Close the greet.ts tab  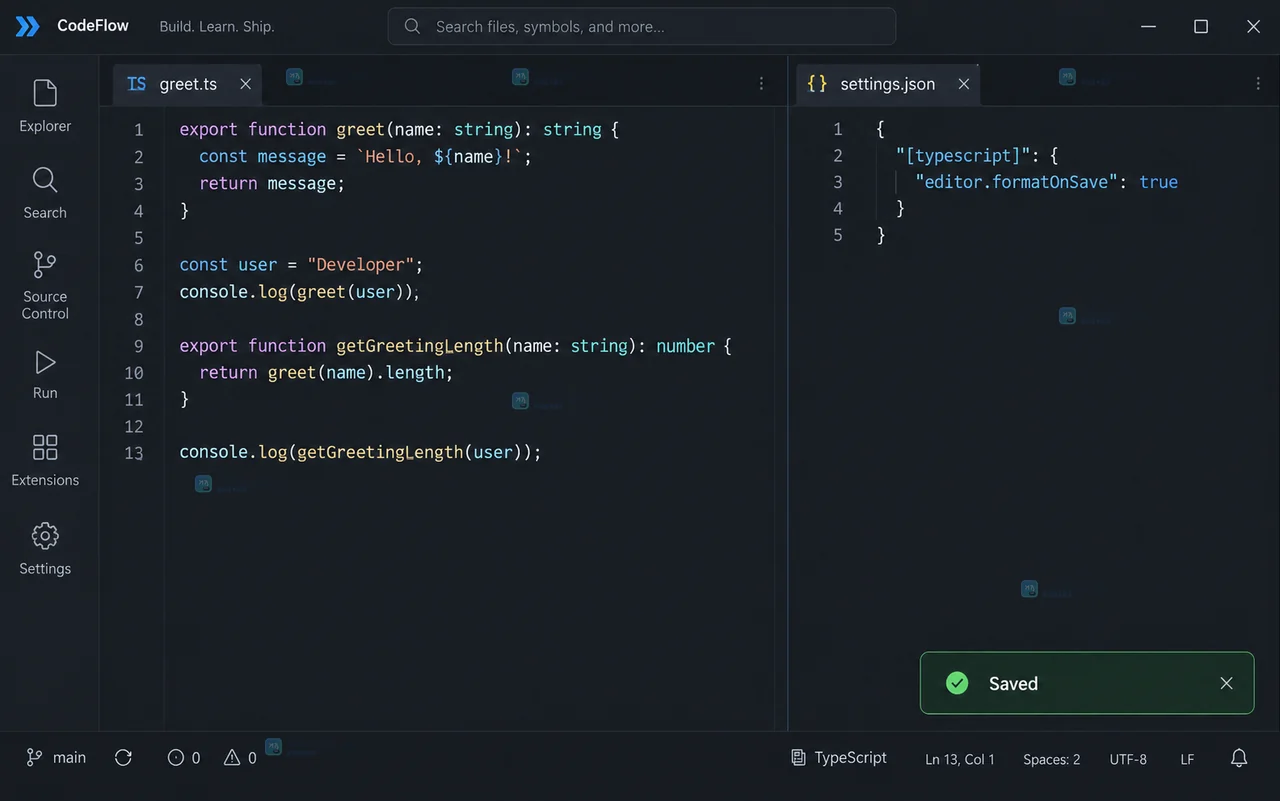tap(245, 84)
